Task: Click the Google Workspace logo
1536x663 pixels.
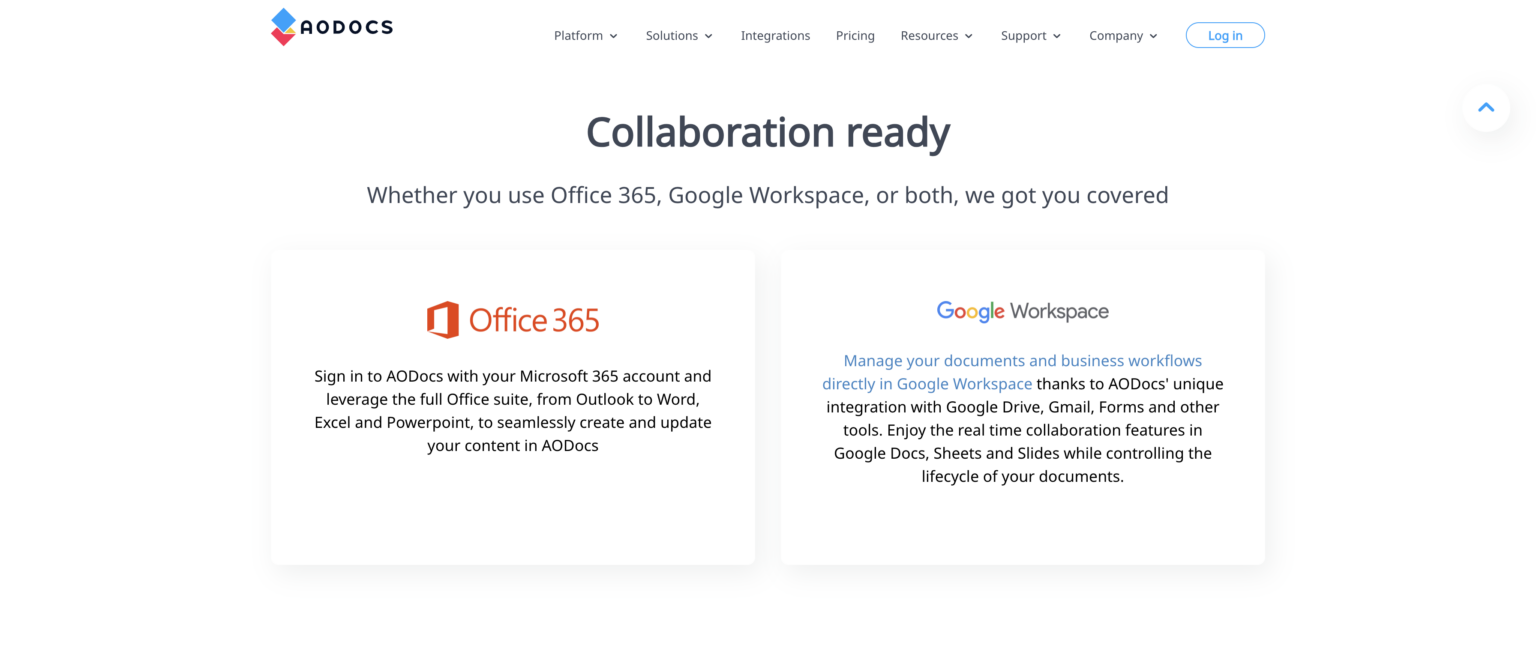Action: 1022,311
